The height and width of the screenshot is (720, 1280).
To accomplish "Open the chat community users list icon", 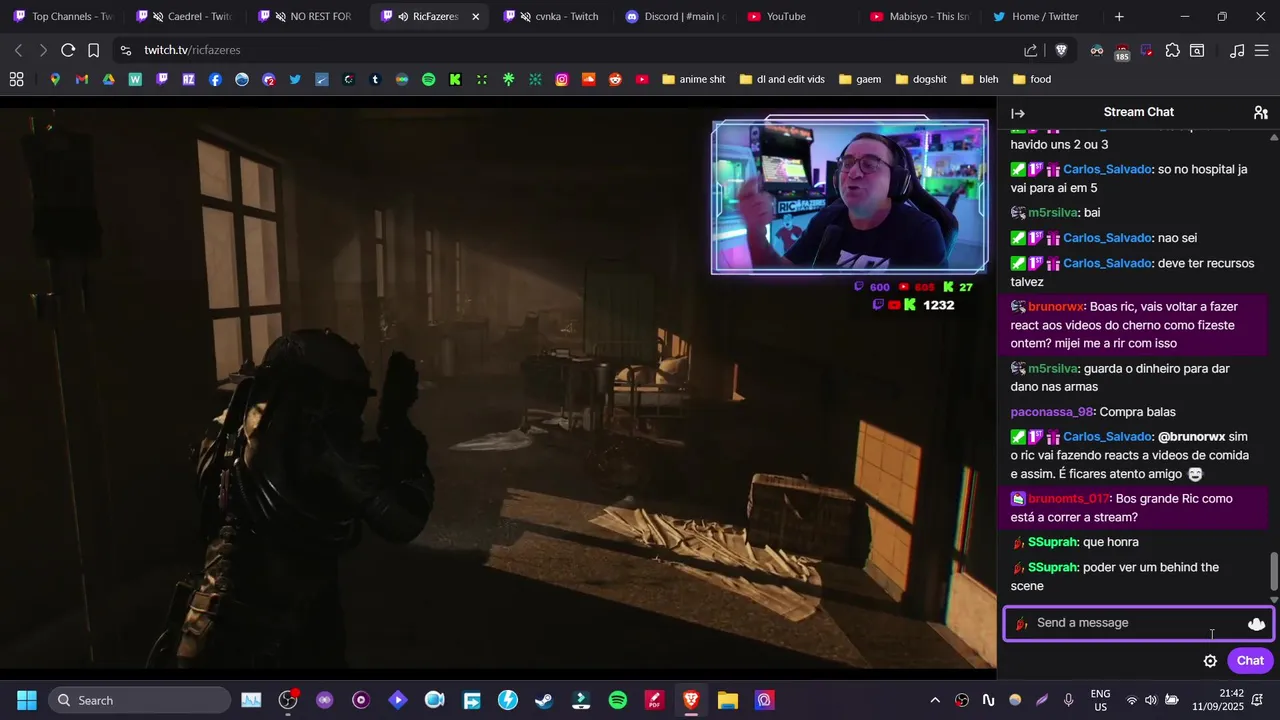I will point(1261,113).
